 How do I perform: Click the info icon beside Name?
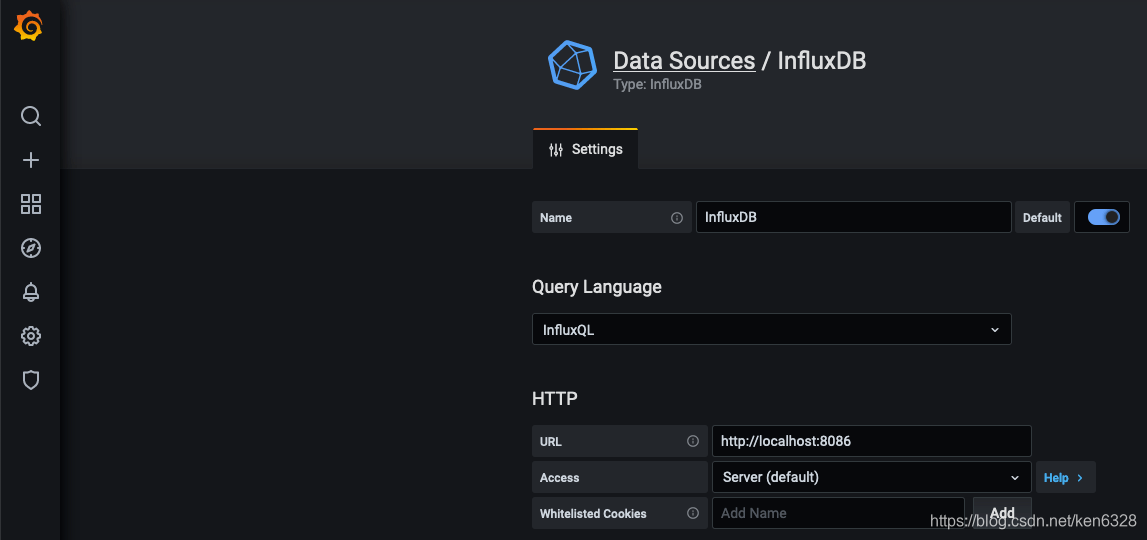tap(677, 218)
